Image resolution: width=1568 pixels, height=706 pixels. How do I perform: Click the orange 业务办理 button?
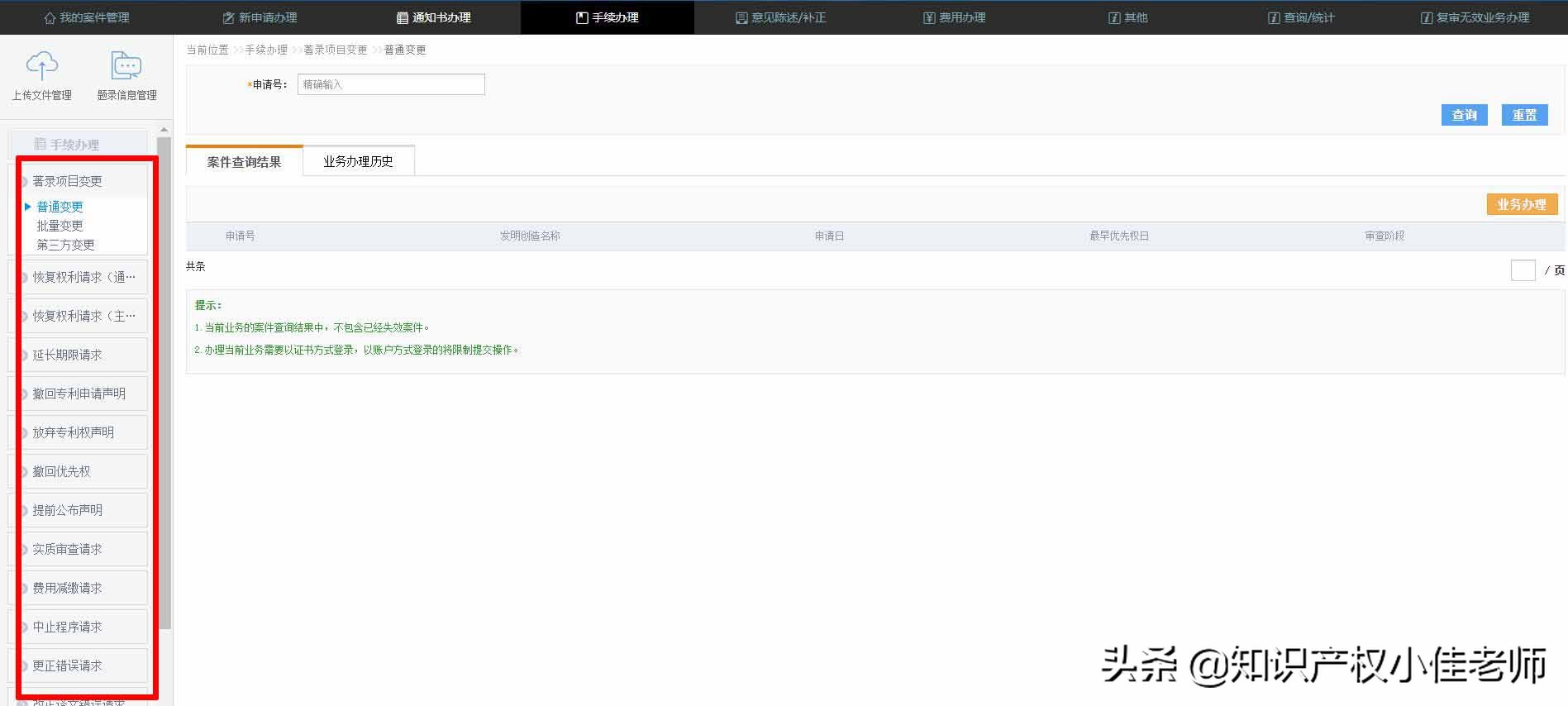coord(1522,204)
